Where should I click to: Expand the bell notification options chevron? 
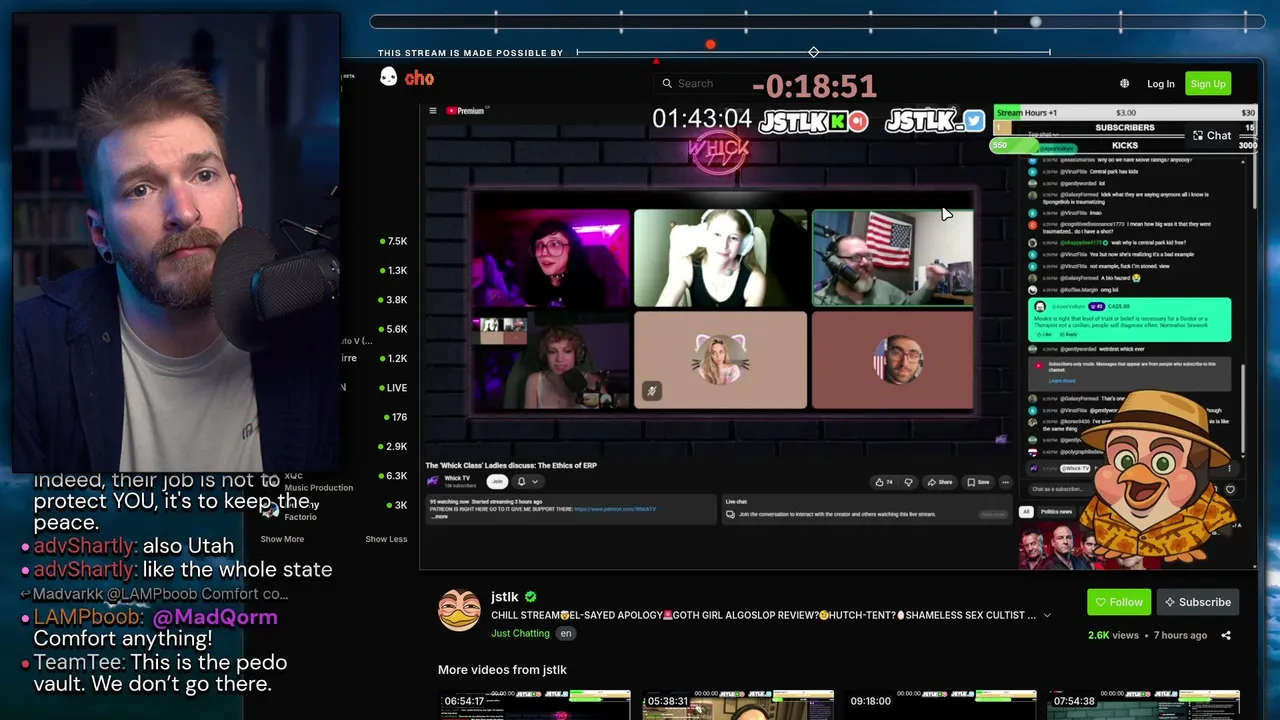click(535, 482)
